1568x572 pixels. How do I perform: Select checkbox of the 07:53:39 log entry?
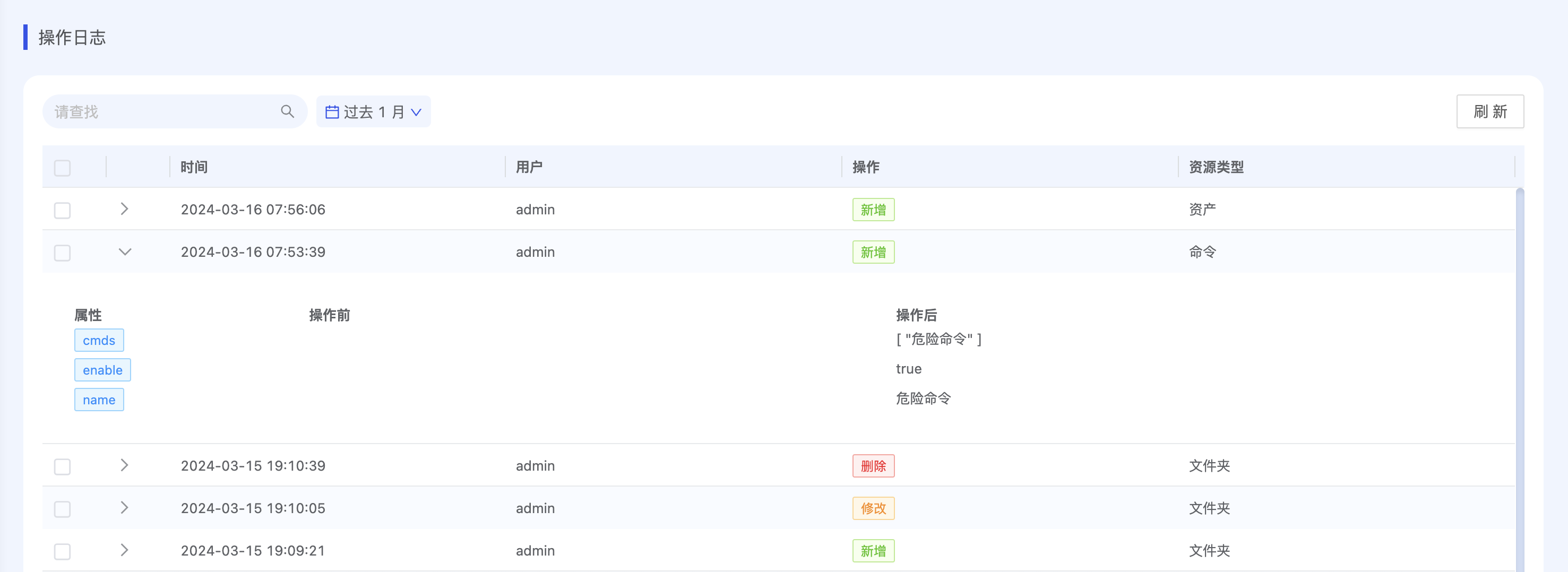62,253
